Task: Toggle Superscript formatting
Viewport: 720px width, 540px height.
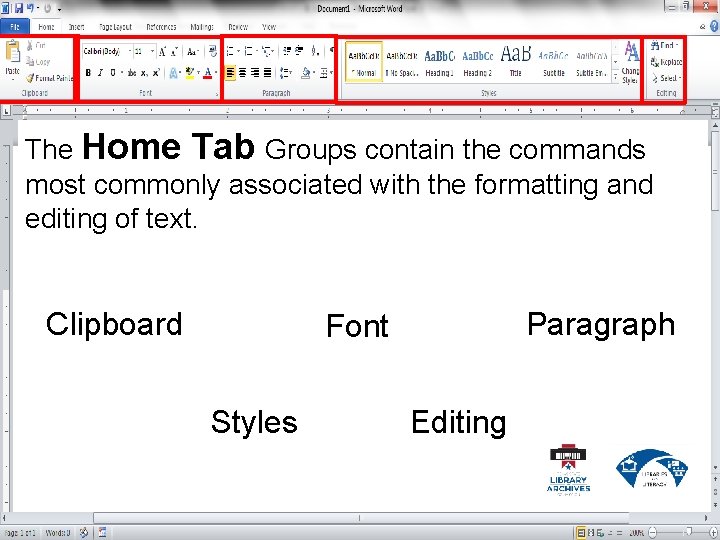Action: coord(156,73)
